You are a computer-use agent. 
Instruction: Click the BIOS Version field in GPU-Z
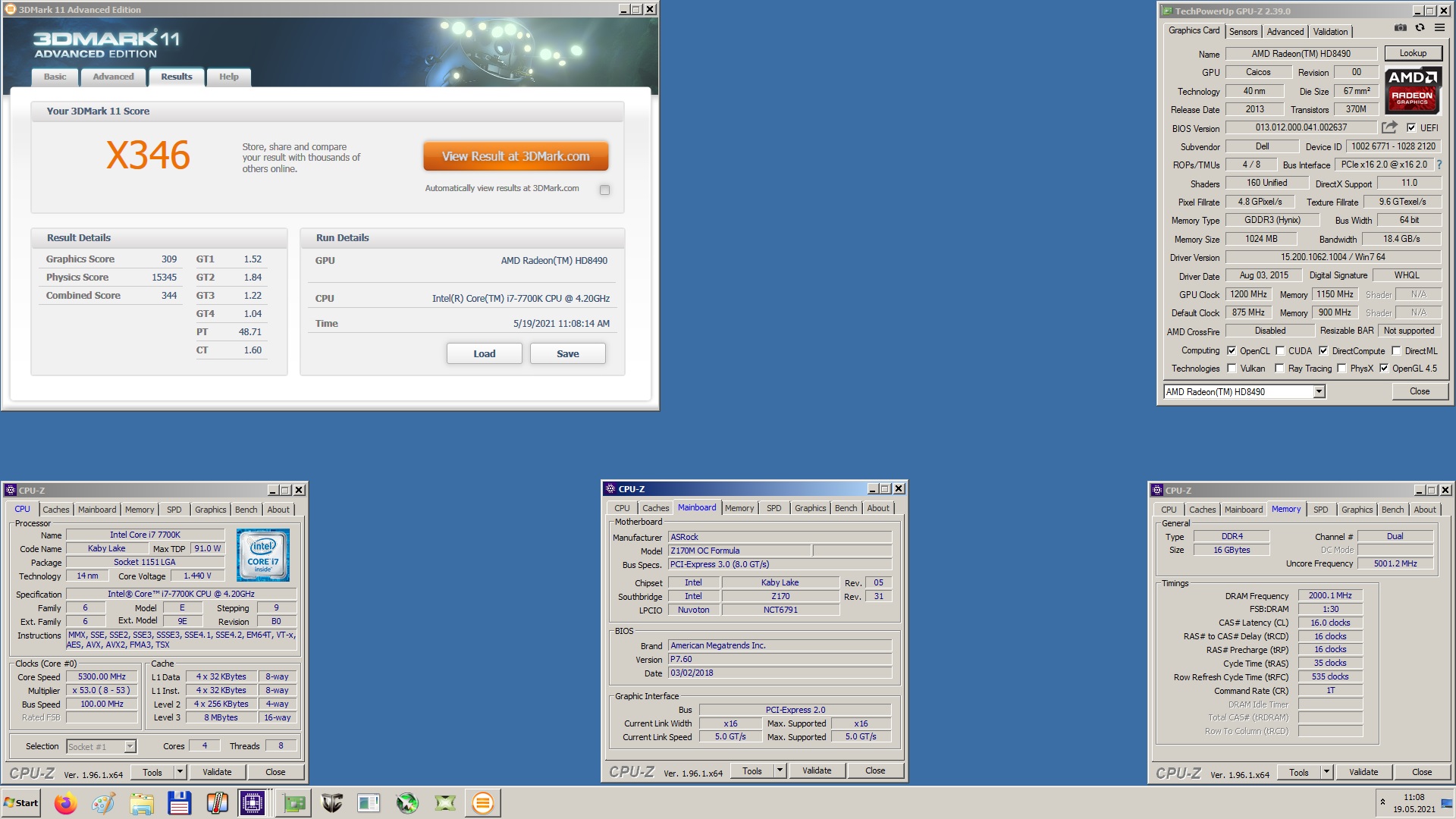1301,127
